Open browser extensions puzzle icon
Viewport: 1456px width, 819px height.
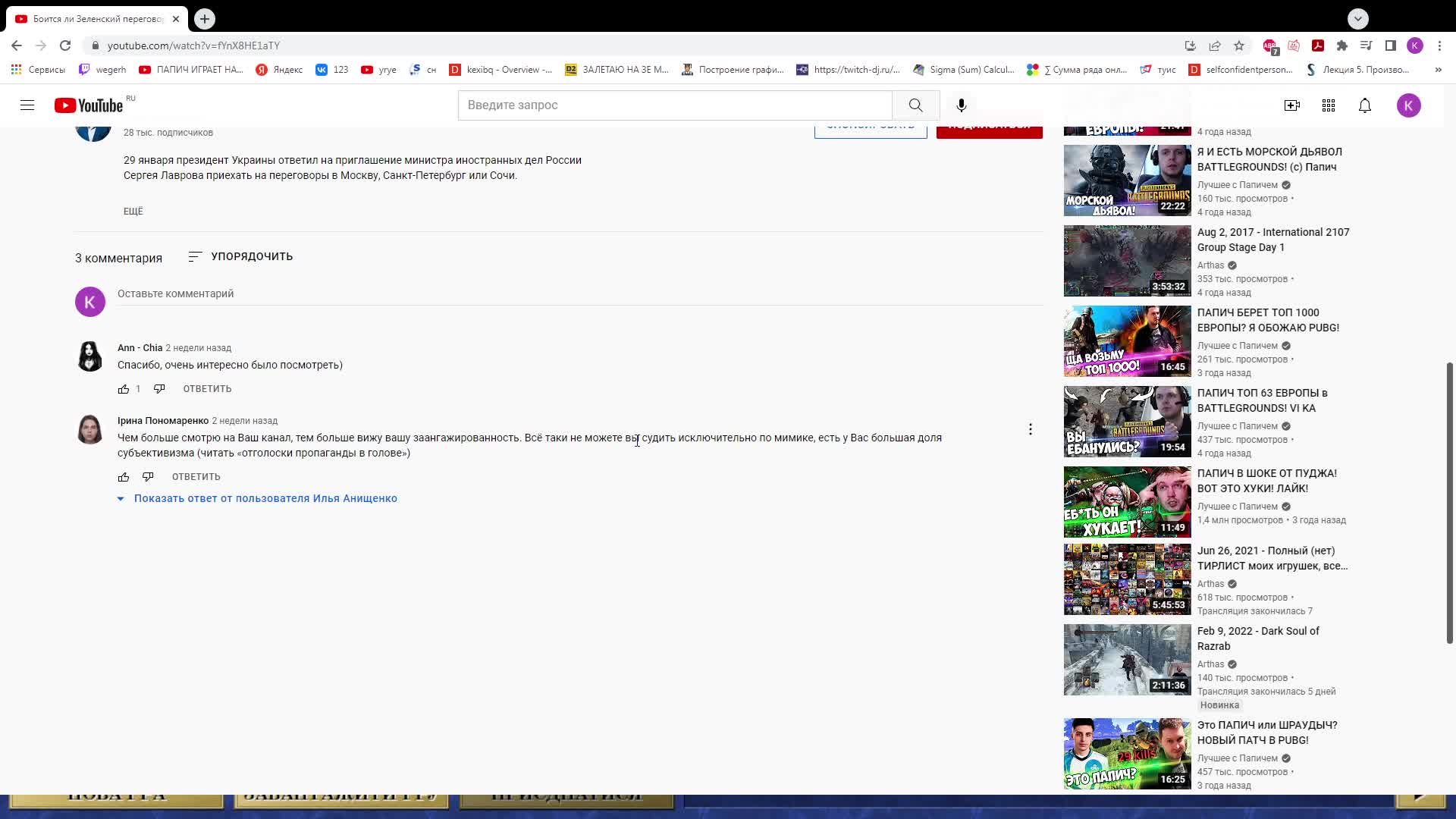[x=1341, y=45]
